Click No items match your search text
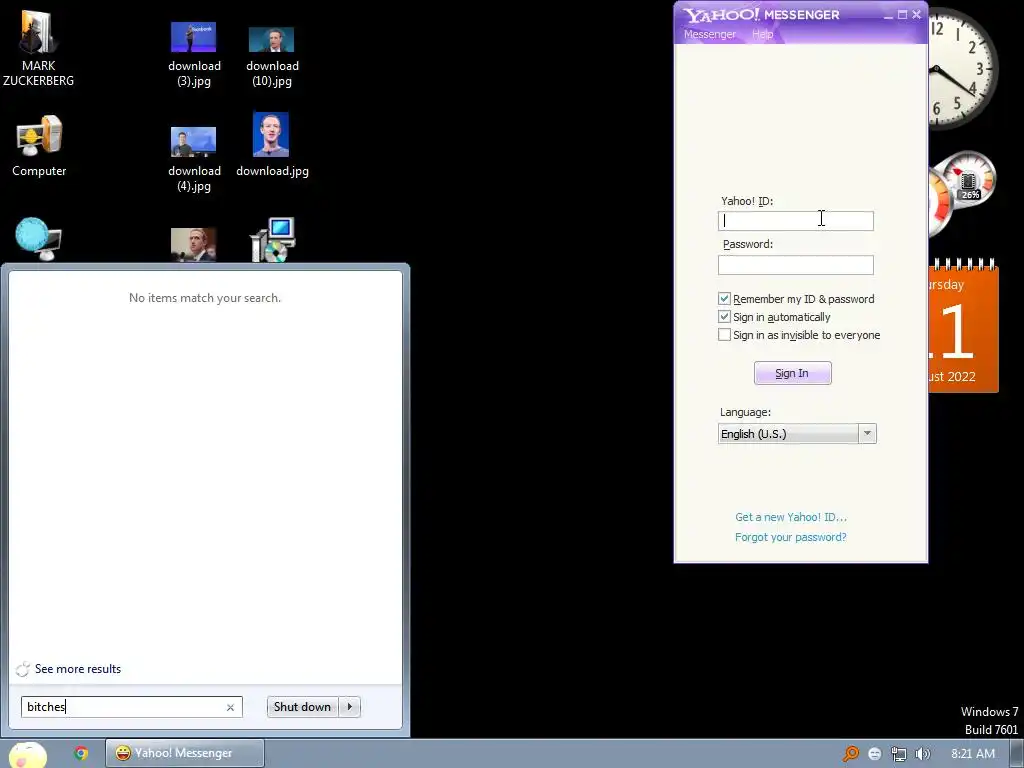Viewport: 1024px width, 768px height. coord(205,298)
